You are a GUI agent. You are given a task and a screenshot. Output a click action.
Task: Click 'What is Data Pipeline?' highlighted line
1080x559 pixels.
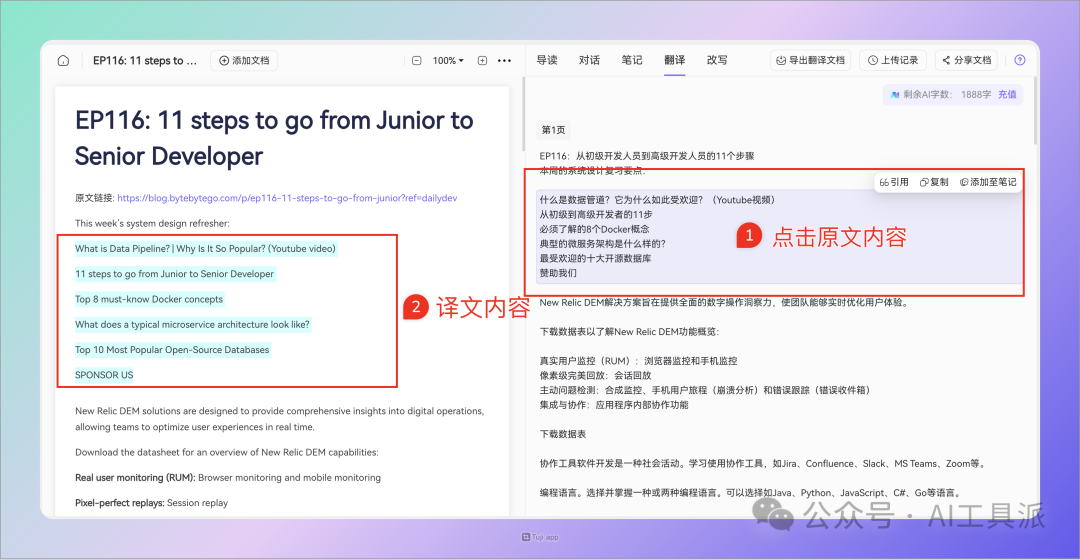[x=206, y=249]
